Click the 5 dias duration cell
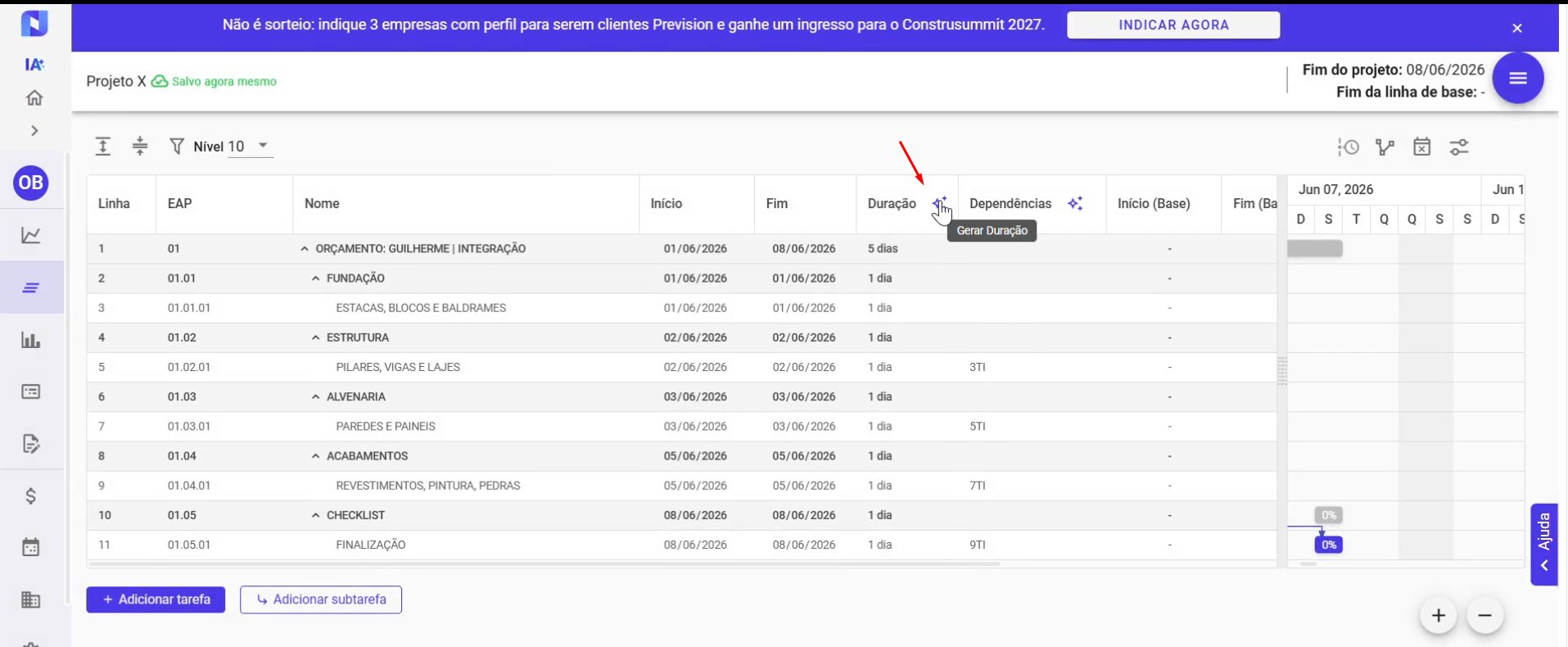 click(883, 249)
